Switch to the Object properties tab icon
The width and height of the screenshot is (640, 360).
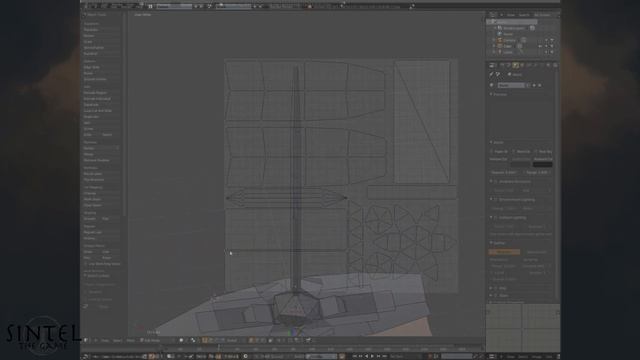click(522, 65)
